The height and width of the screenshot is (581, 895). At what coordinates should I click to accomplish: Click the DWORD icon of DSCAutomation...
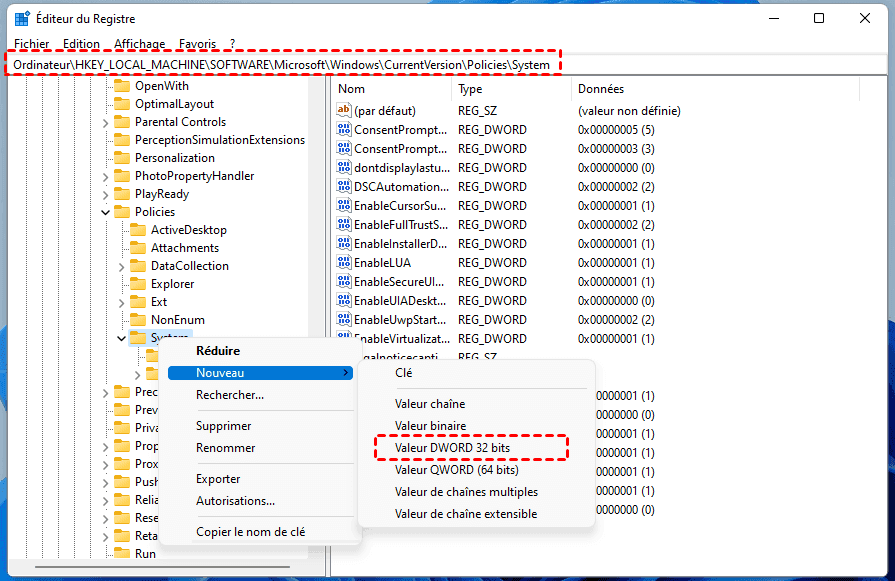[x=344, y=186]
